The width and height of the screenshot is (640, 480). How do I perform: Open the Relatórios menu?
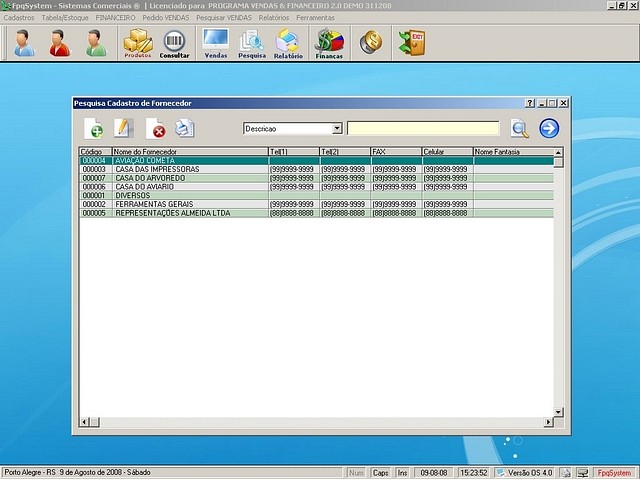(x=273, y=18)
